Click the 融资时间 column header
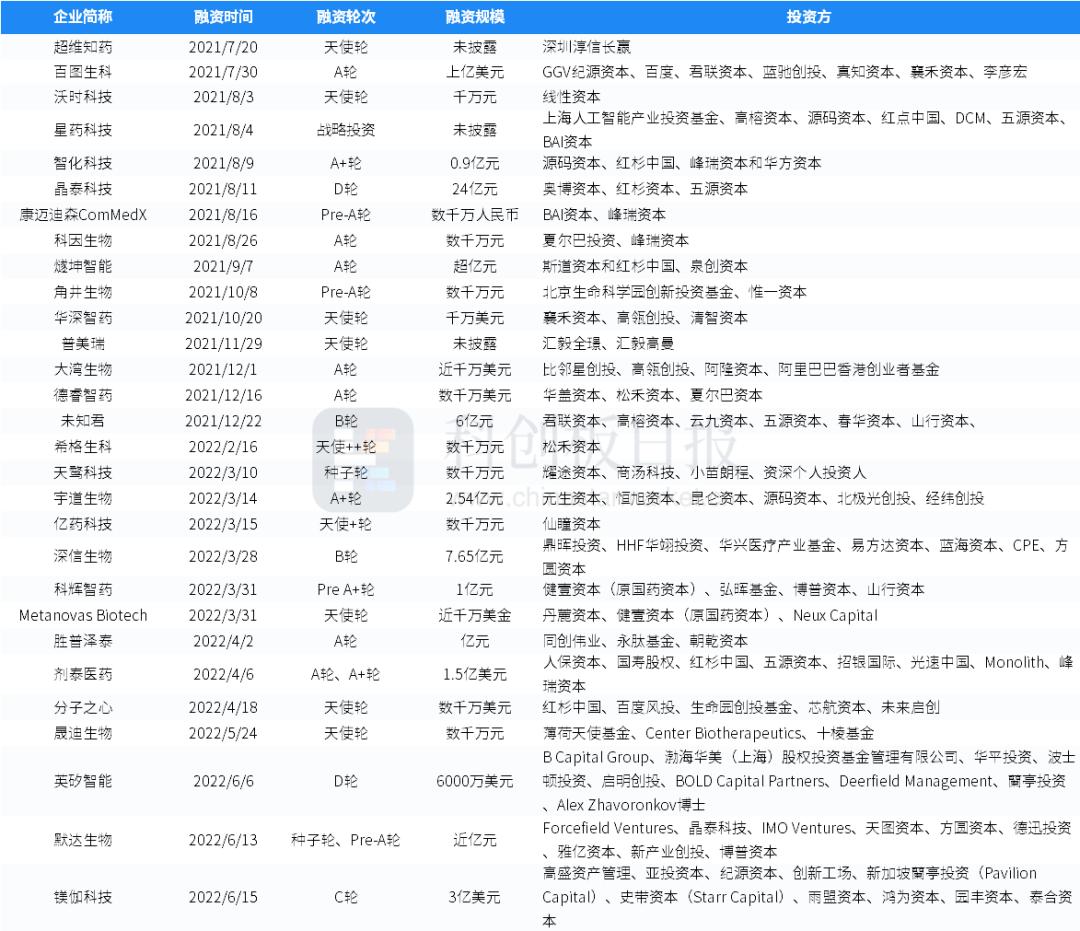Image resolution: width=1080 pixels, height=931 pixels. pos(223,17)
